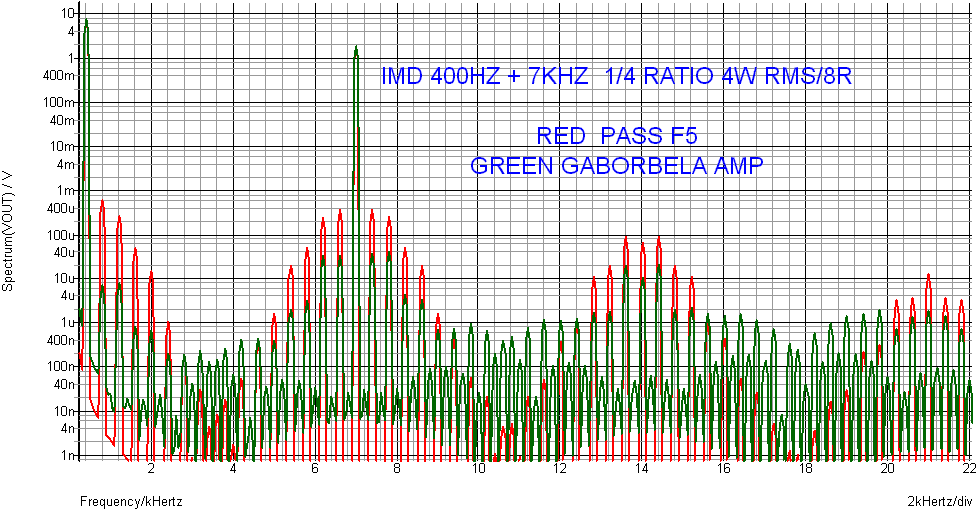Viewport: 977px width, 509px height.
Task: Click the "20" X-axis tick label
Action: [x=887, y=469]
